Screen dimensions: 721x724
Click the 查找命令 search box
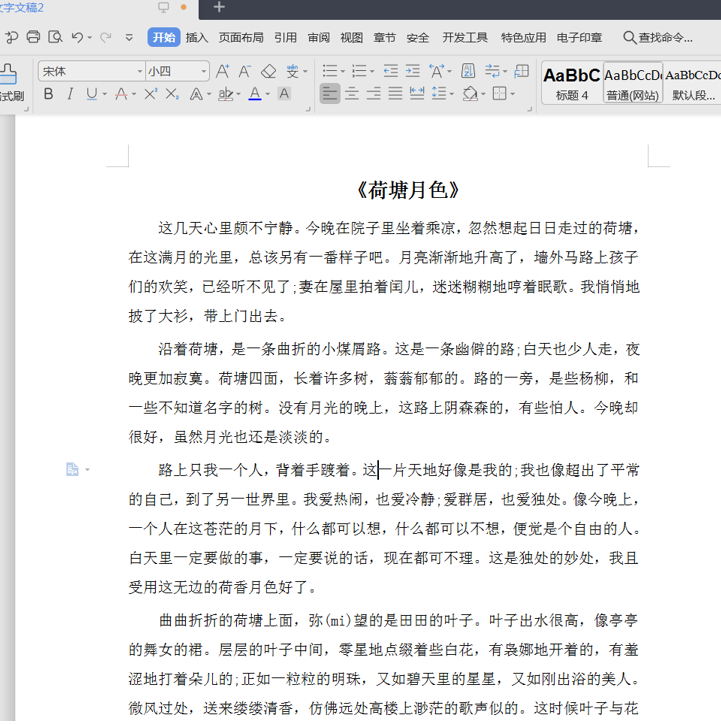point(658,37)
